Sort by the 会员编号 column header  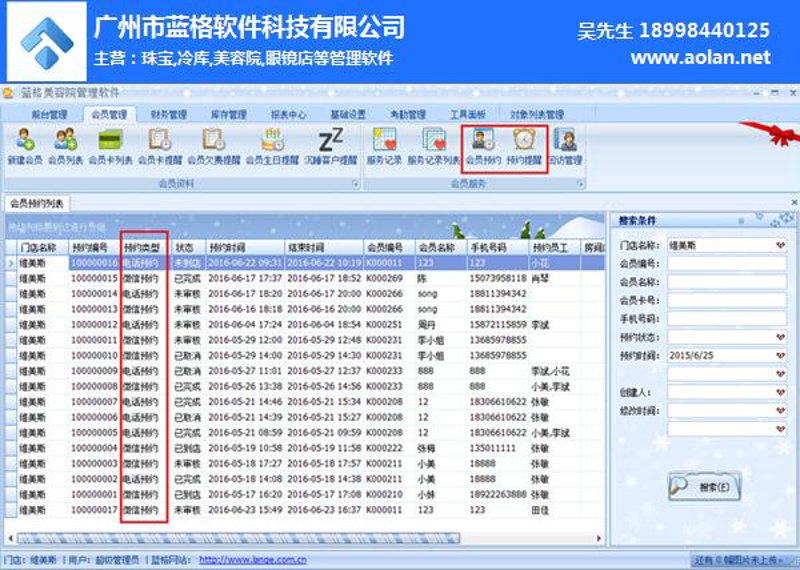pyautogui.click(x=389, y=247)
